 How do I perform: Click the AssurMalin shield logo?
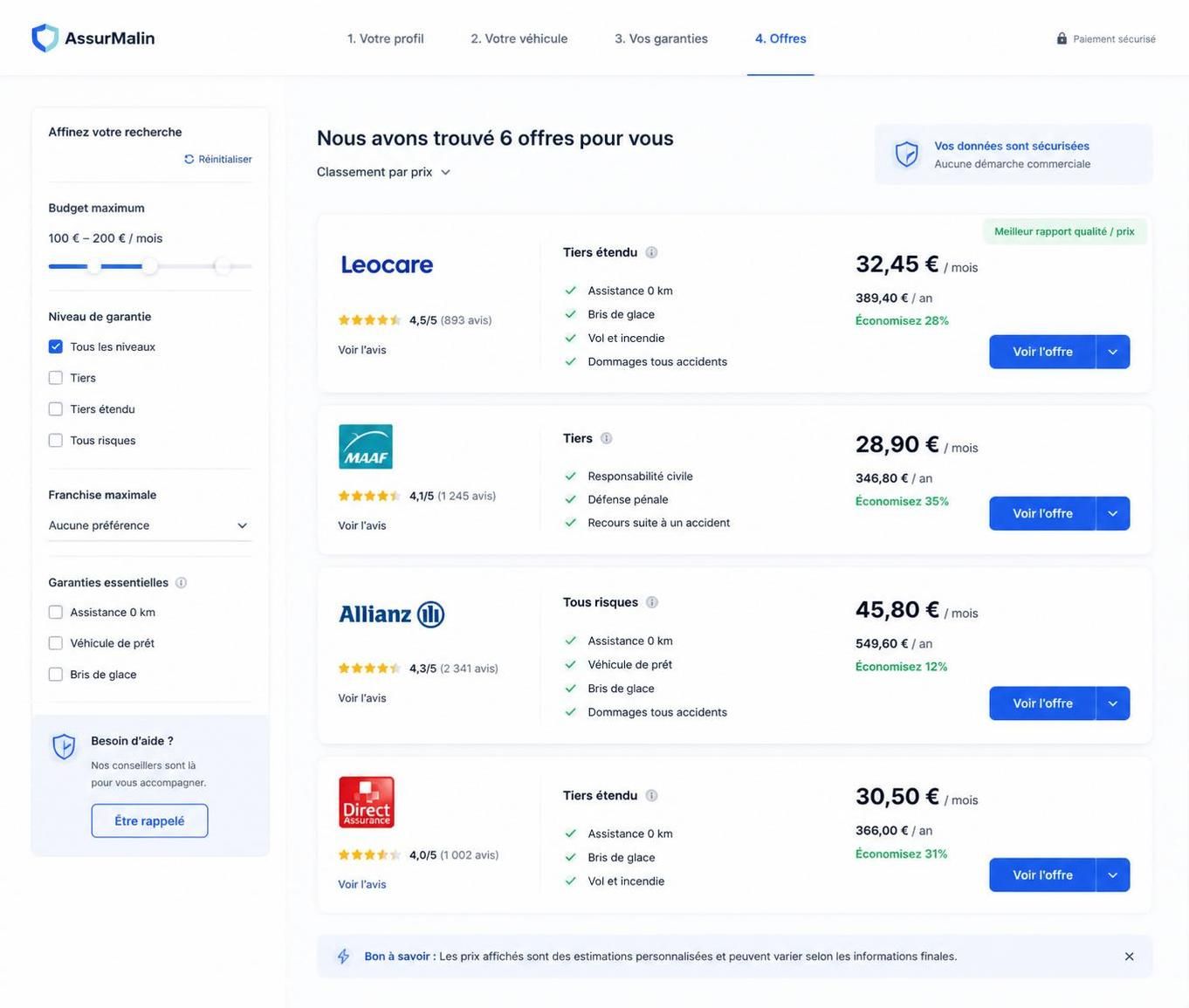click(x=45, y=38)
